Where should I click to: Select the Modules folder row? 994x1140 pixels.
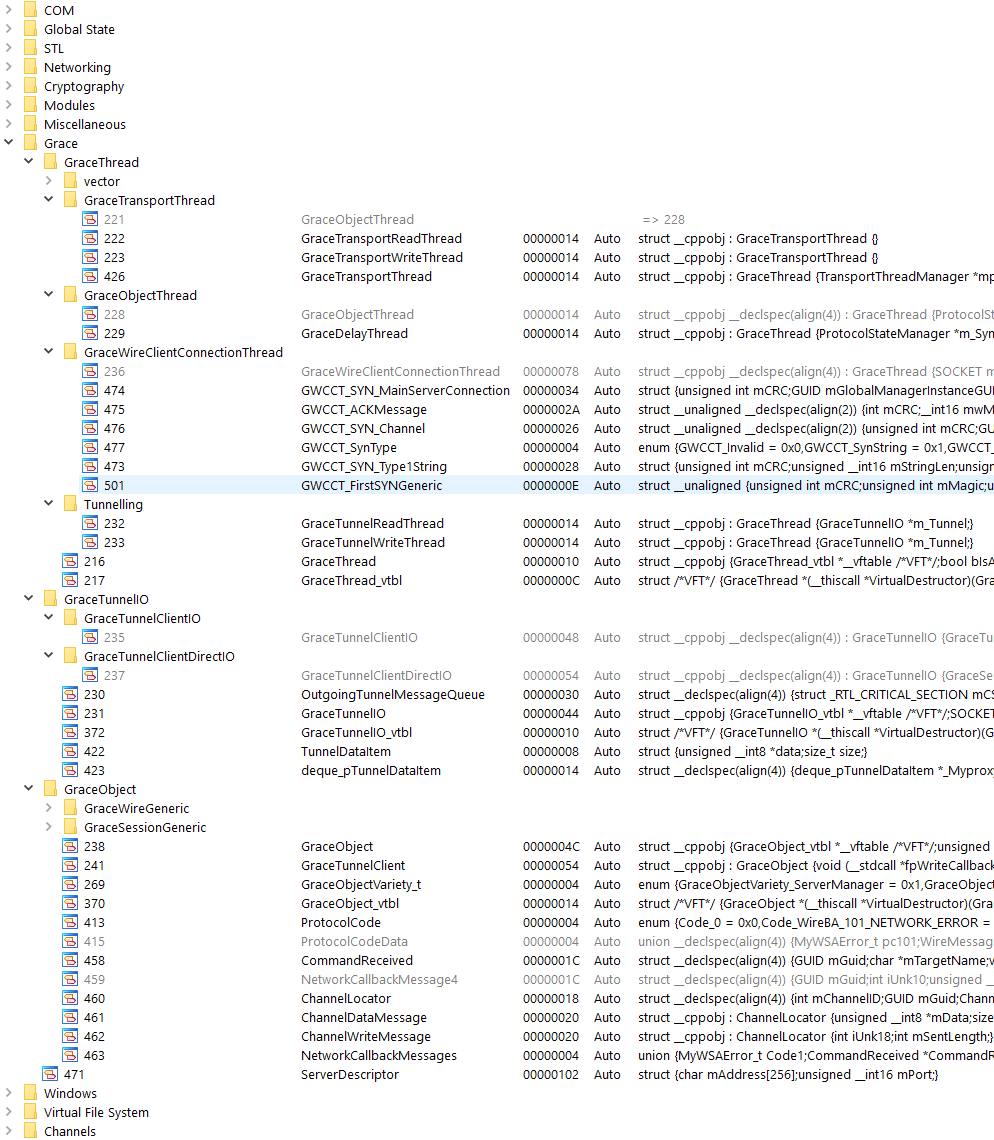(69, 105)
